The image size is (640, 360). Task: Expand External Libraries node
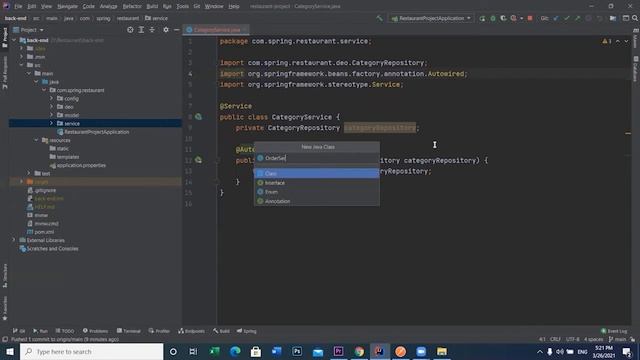(14, 240)
